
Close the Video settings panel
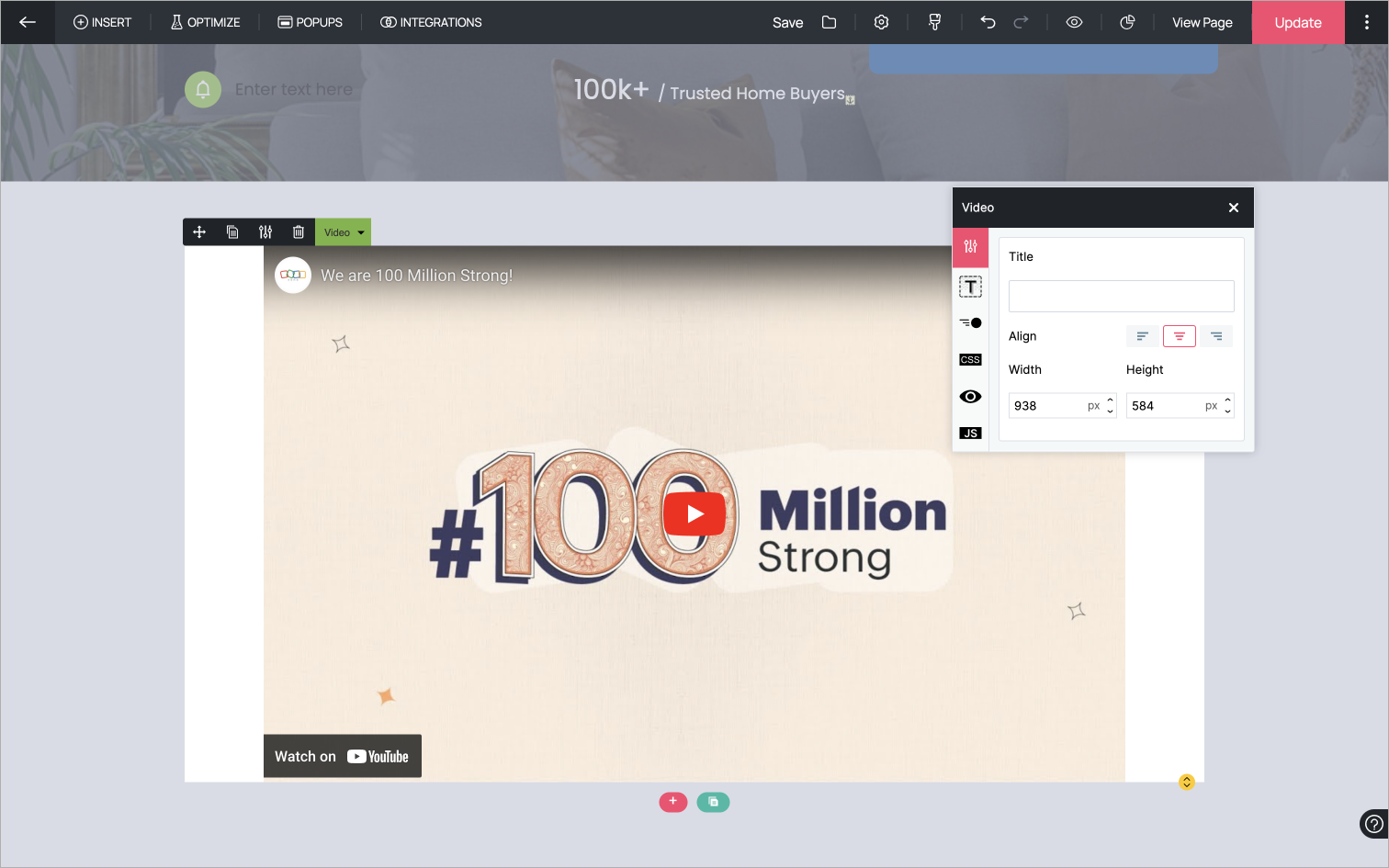[1234, 208]
